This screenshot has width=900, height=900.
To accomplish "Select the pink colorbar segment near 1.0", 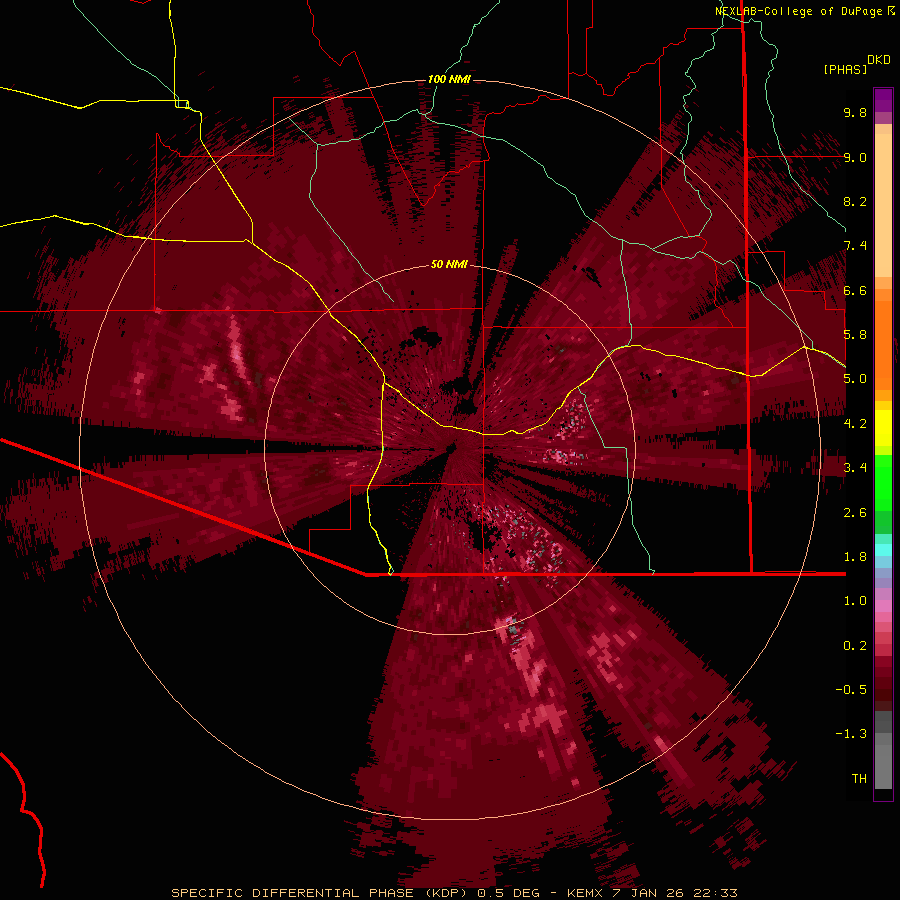I will (x=883, y=606).
